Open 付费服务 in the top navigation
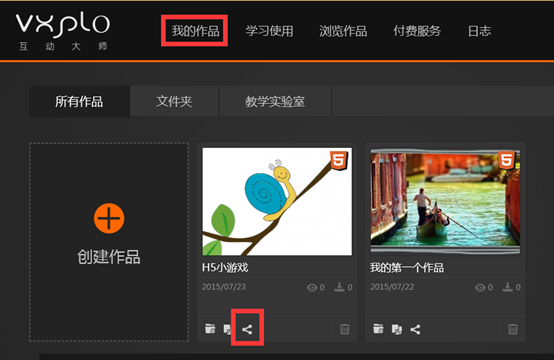Viewport: 554px width, 360px height. 417,31
